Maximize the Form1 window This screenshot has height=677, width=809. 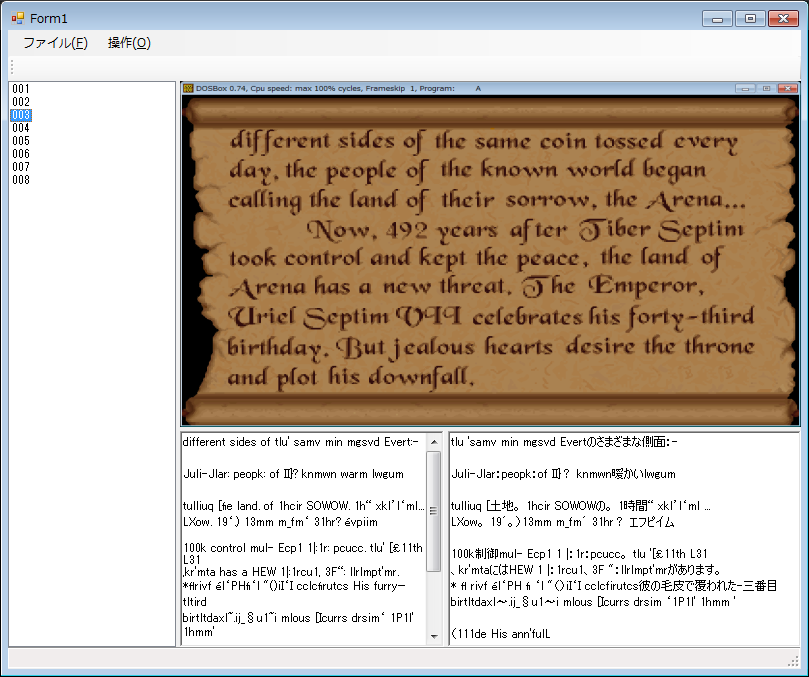click(749, 18)
